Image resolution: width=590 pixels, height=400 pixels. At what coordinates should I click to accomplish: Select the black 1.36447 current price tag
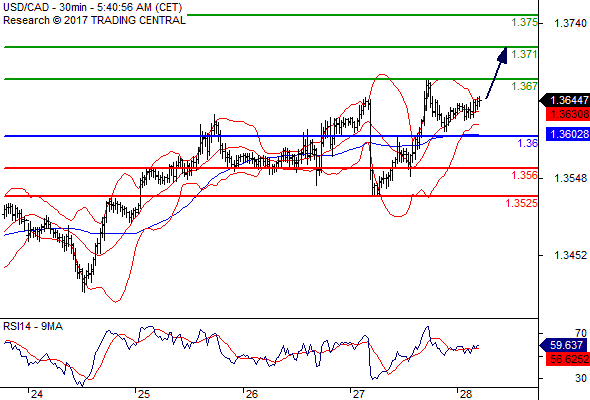[565, 100]
